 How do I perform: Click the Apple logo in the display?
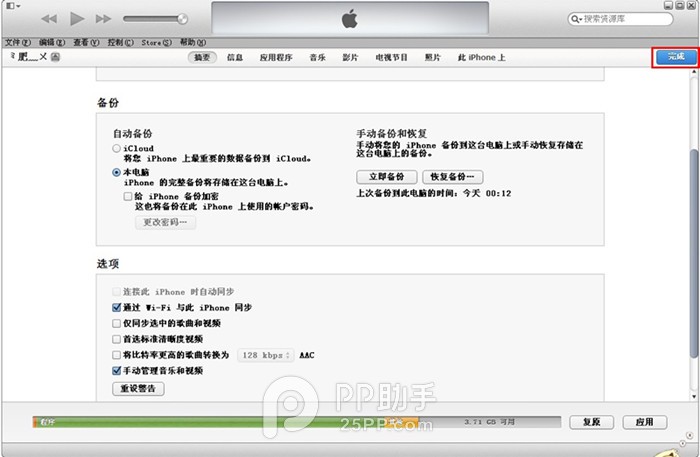click(349, 19)
